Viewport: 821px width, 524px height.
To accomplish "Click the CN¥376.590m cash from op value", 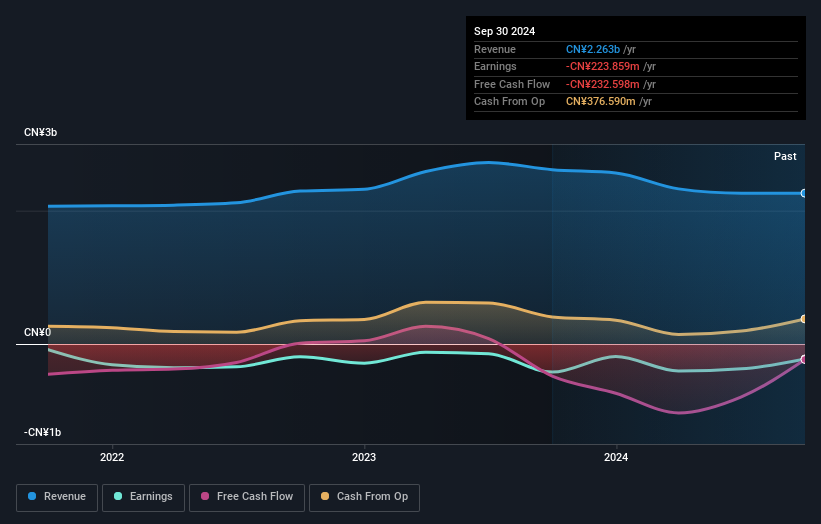I will (601, 102).
